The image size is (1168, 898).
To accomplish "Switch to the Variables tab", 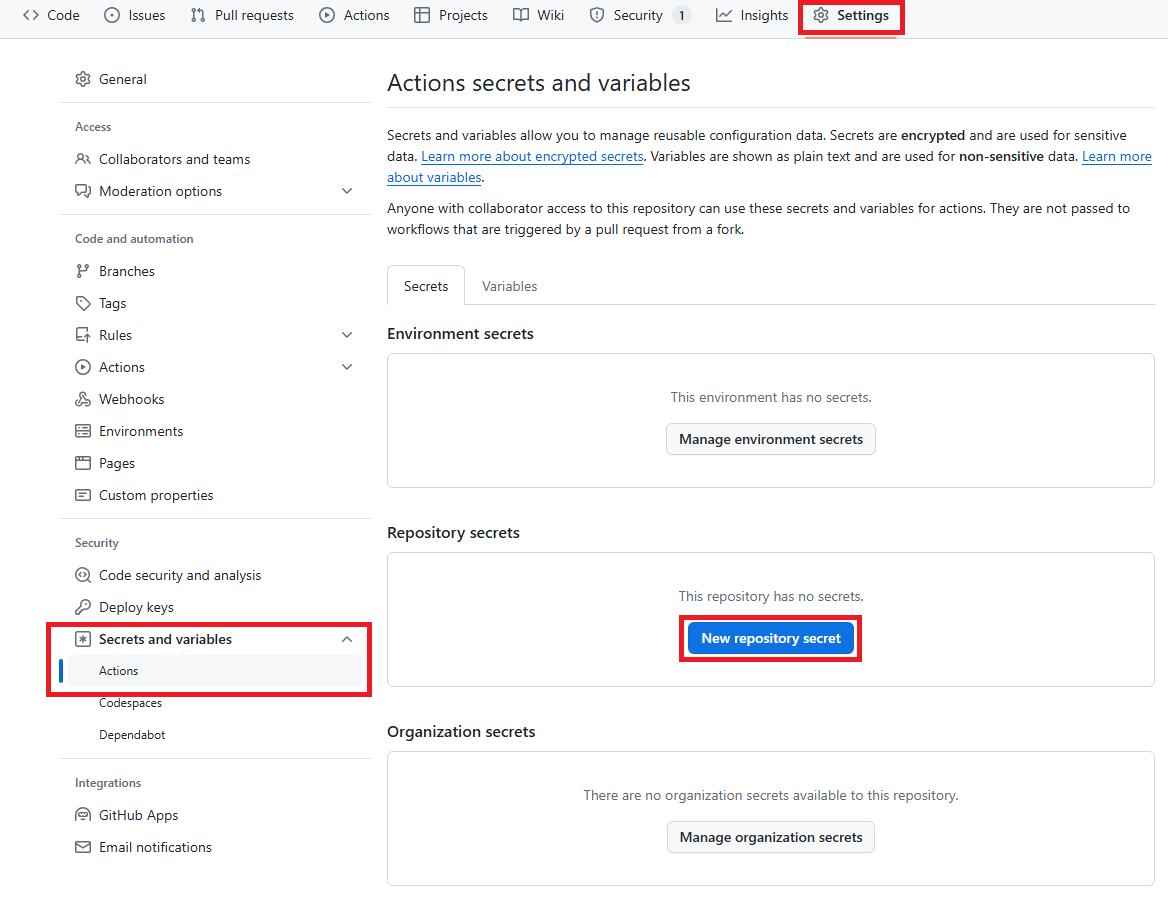I will [x=510, y=286].
